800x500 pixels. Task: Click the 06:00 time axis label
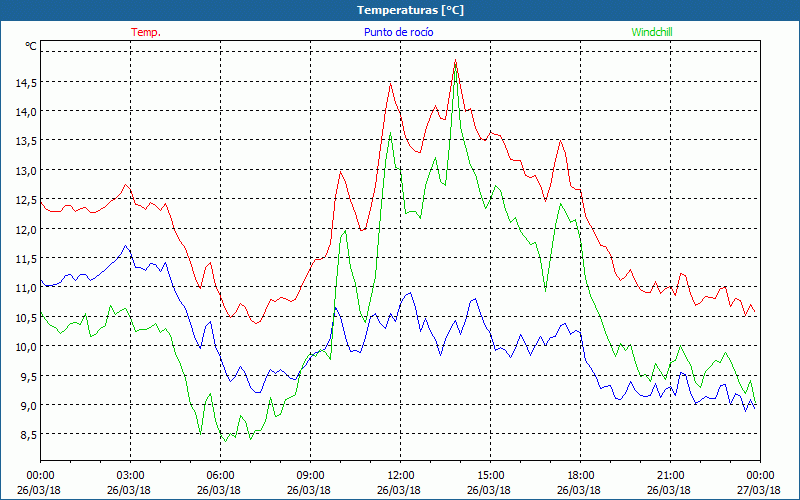click(220, 476)
